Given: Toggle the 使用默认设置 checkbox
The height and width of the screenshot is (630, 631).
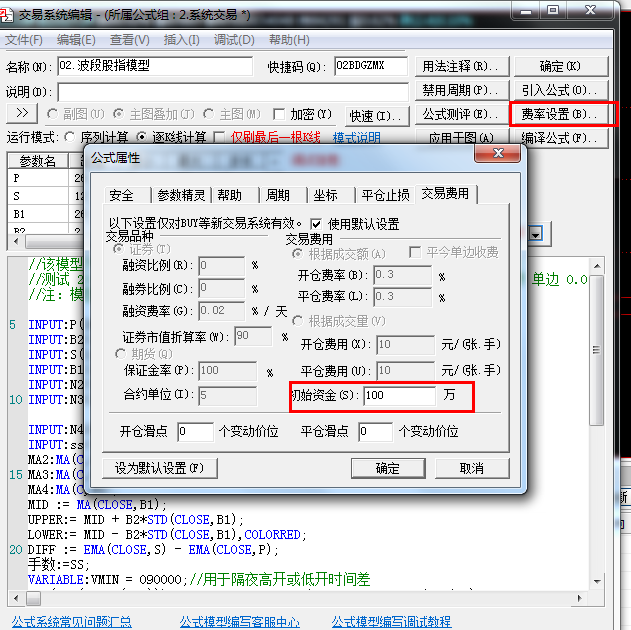Looking at the screenshot, I should click(x=316, y=224).
